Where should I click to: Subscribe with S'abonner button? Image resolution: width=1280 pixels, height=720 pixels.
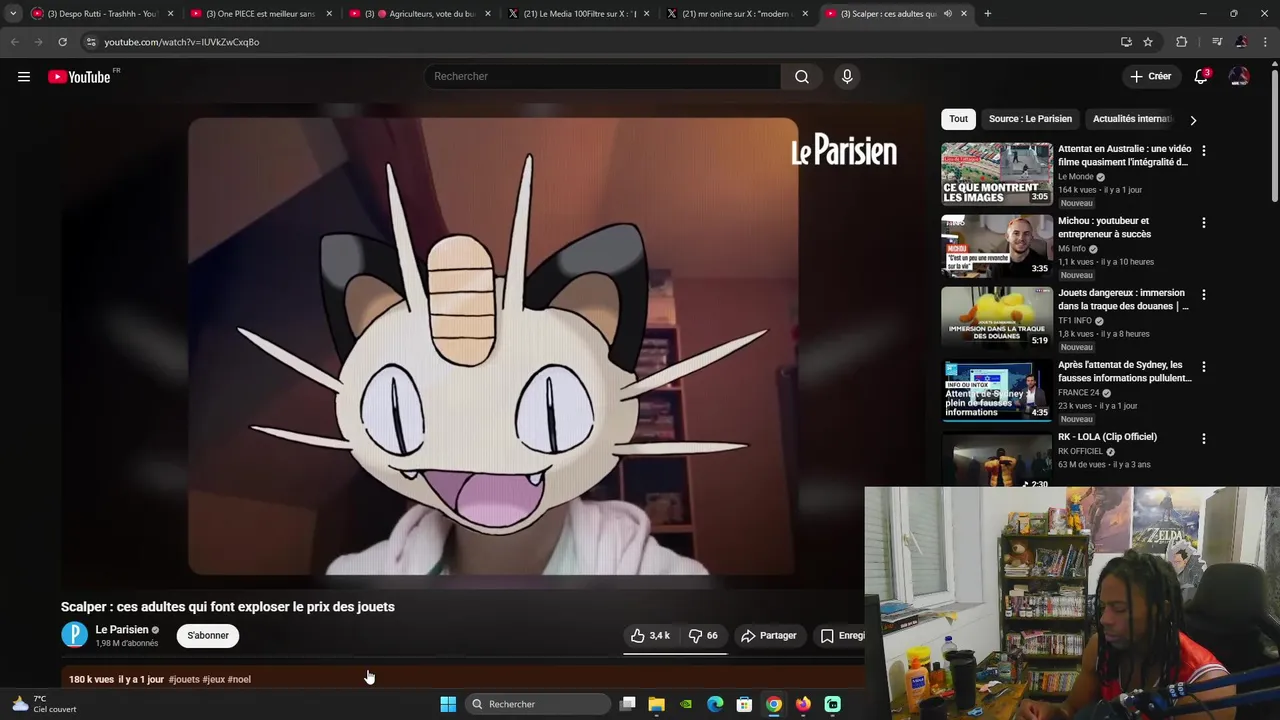pos(208,635)
